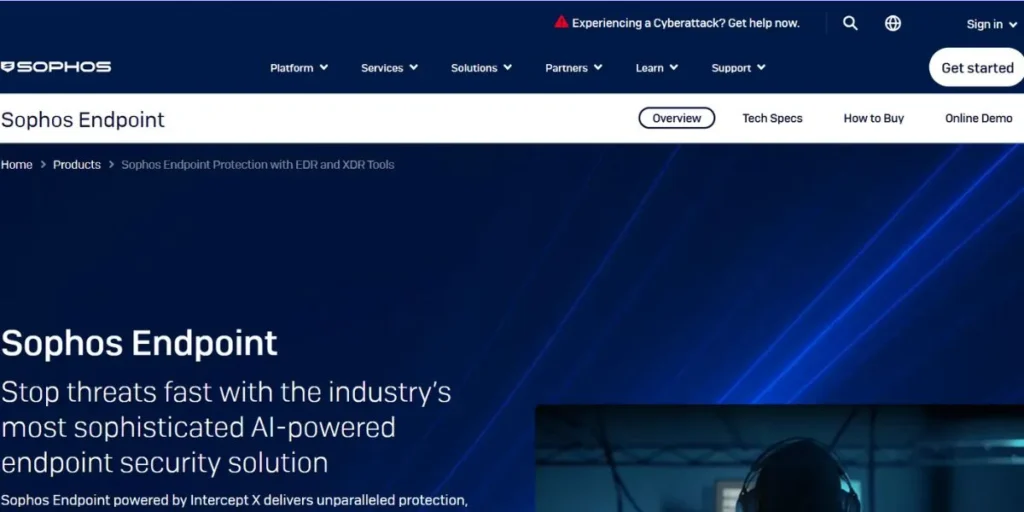The height and width of the screenshot is (512, 1024).
Task: Expand the Support menu
Action: (738, 68)
